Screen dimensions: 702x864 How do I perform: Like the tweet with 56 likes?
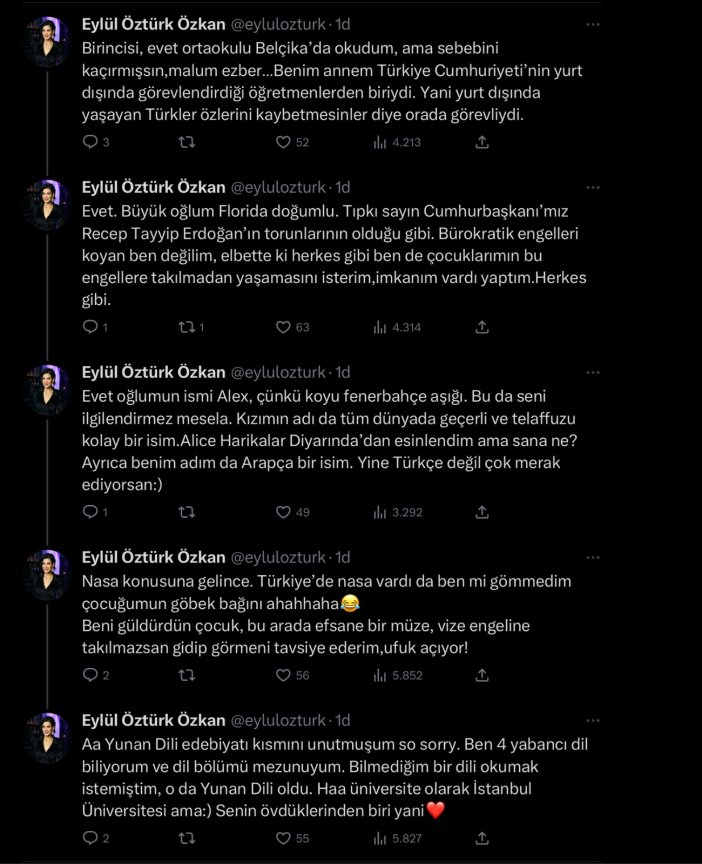pyautogui.click(x=282, y=675)
